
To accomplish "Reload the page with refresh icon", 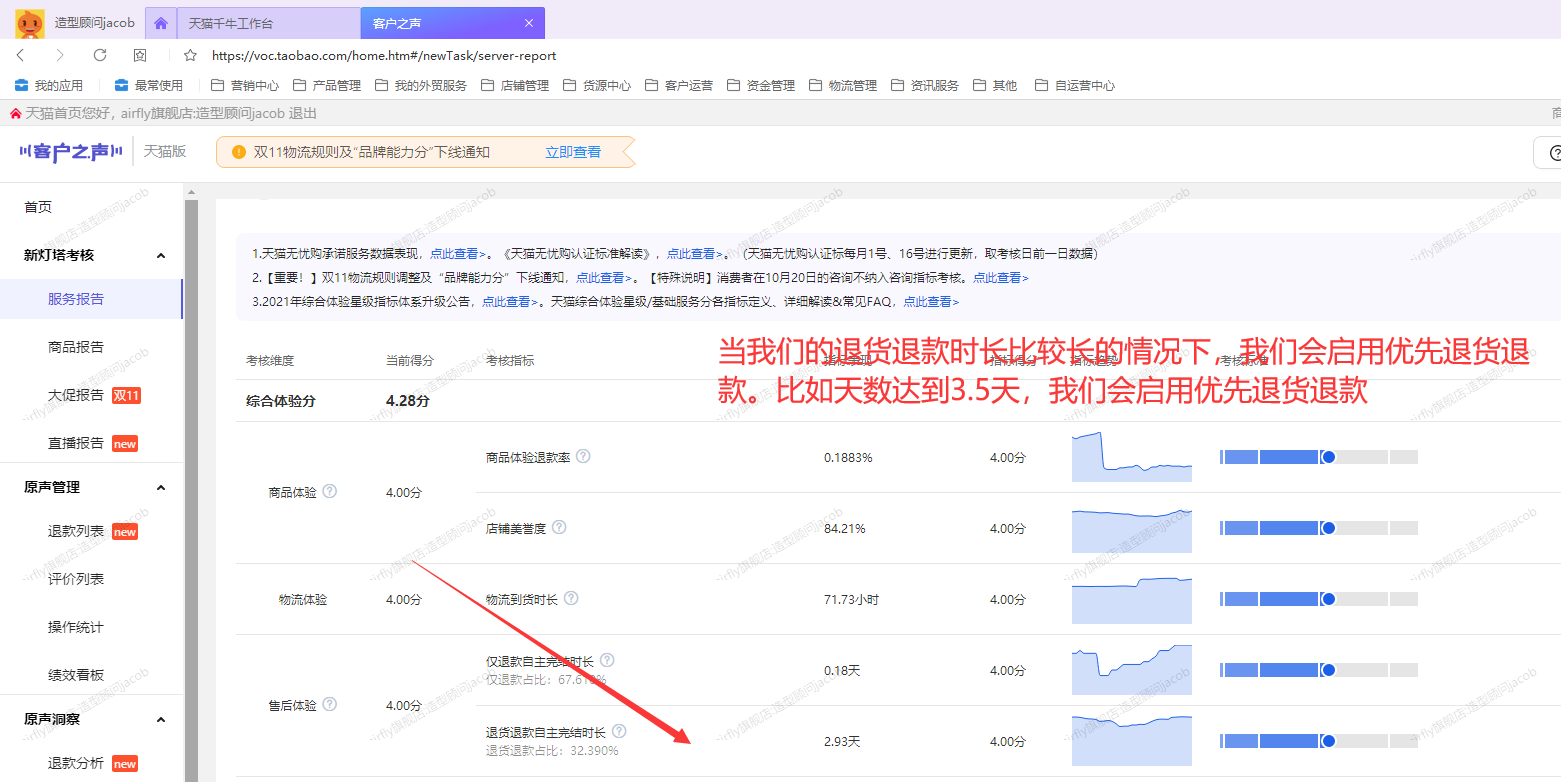I will (100, 55).
